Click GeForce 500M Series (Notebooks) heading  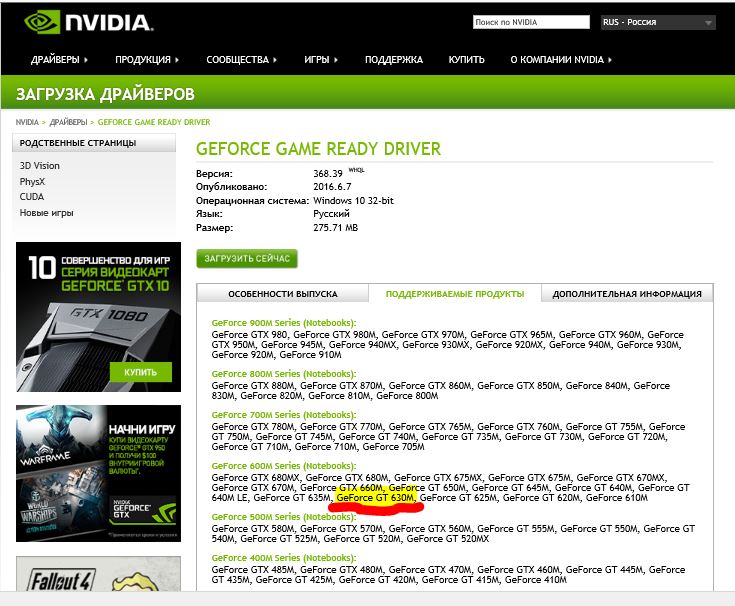tap(284, 517)
